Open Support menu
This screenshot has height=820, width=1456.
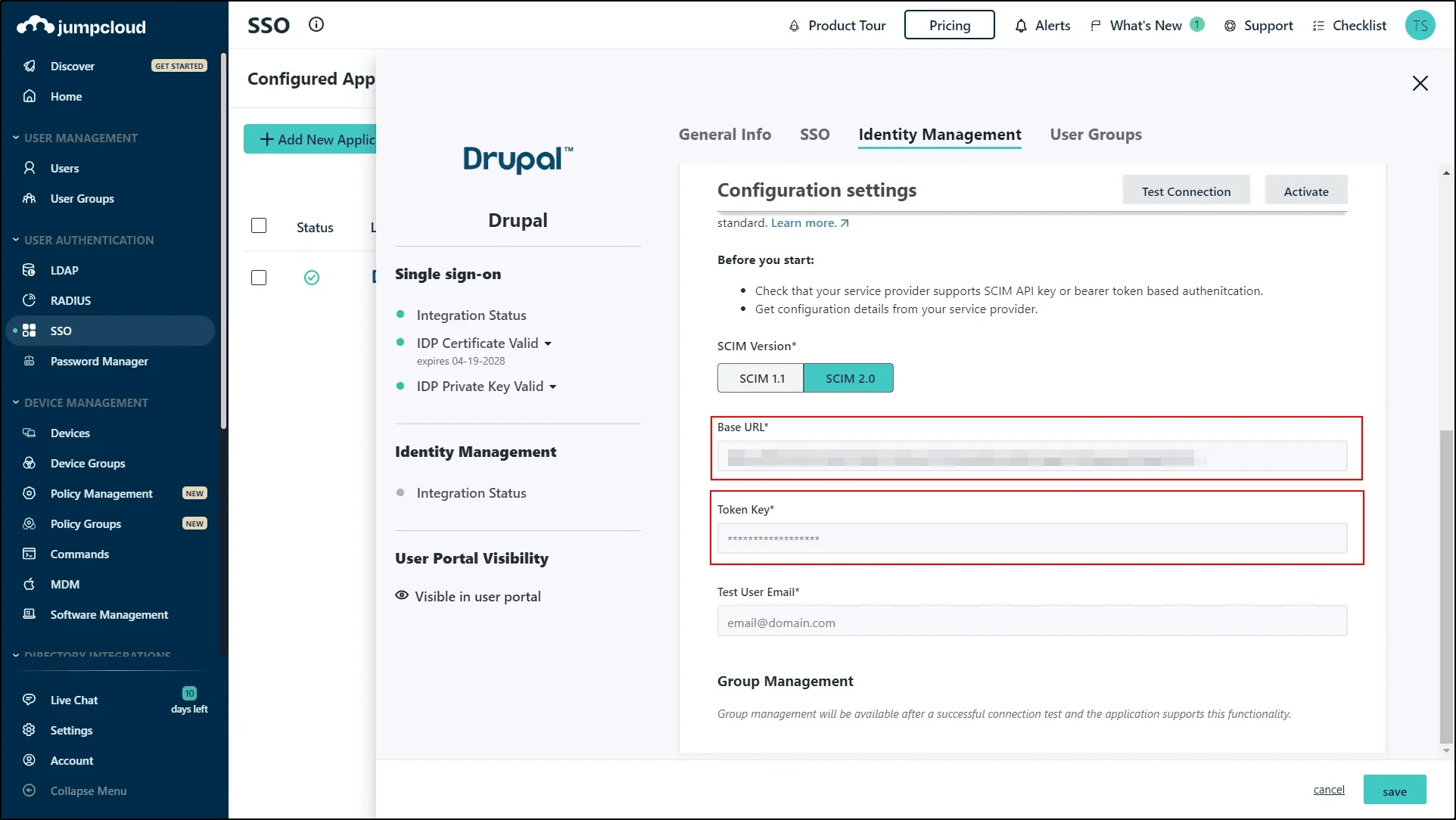1258,25
